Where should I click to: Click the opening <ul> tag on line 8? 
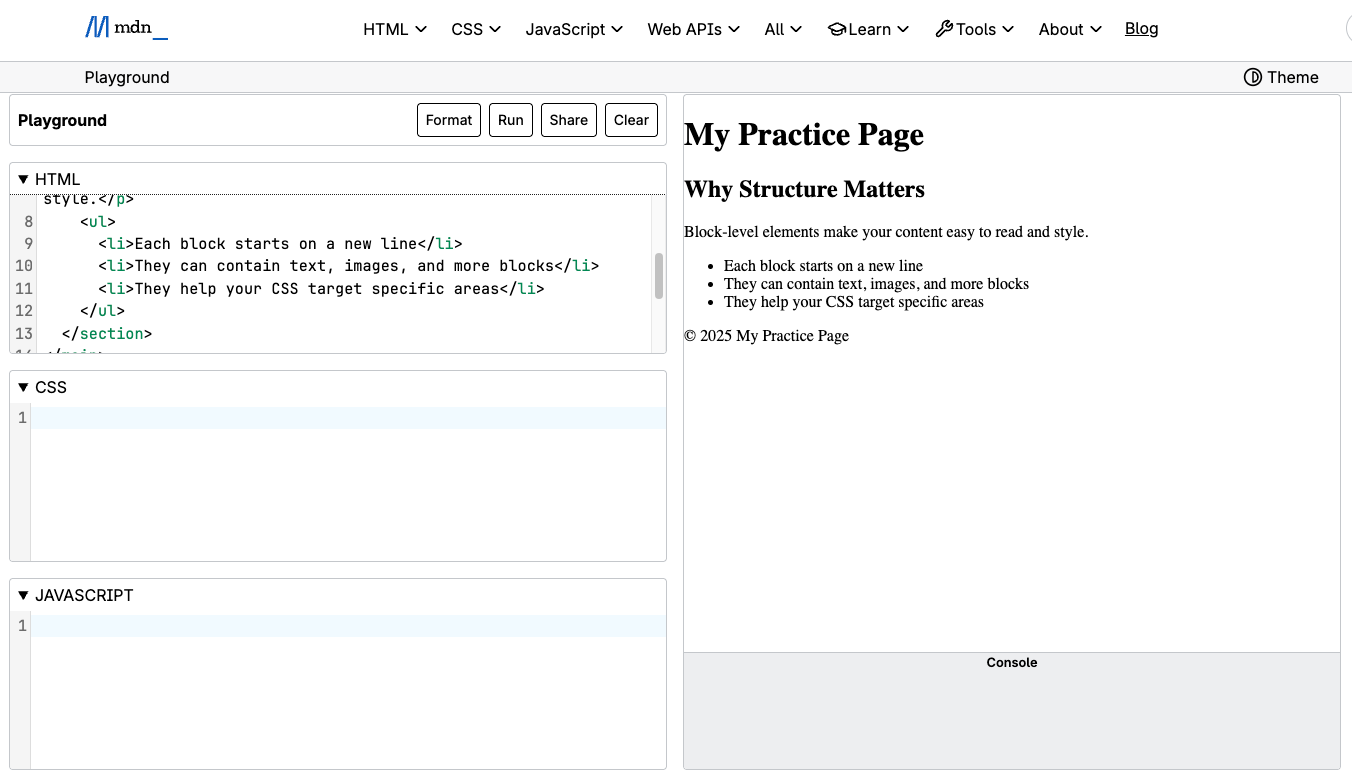98,222
